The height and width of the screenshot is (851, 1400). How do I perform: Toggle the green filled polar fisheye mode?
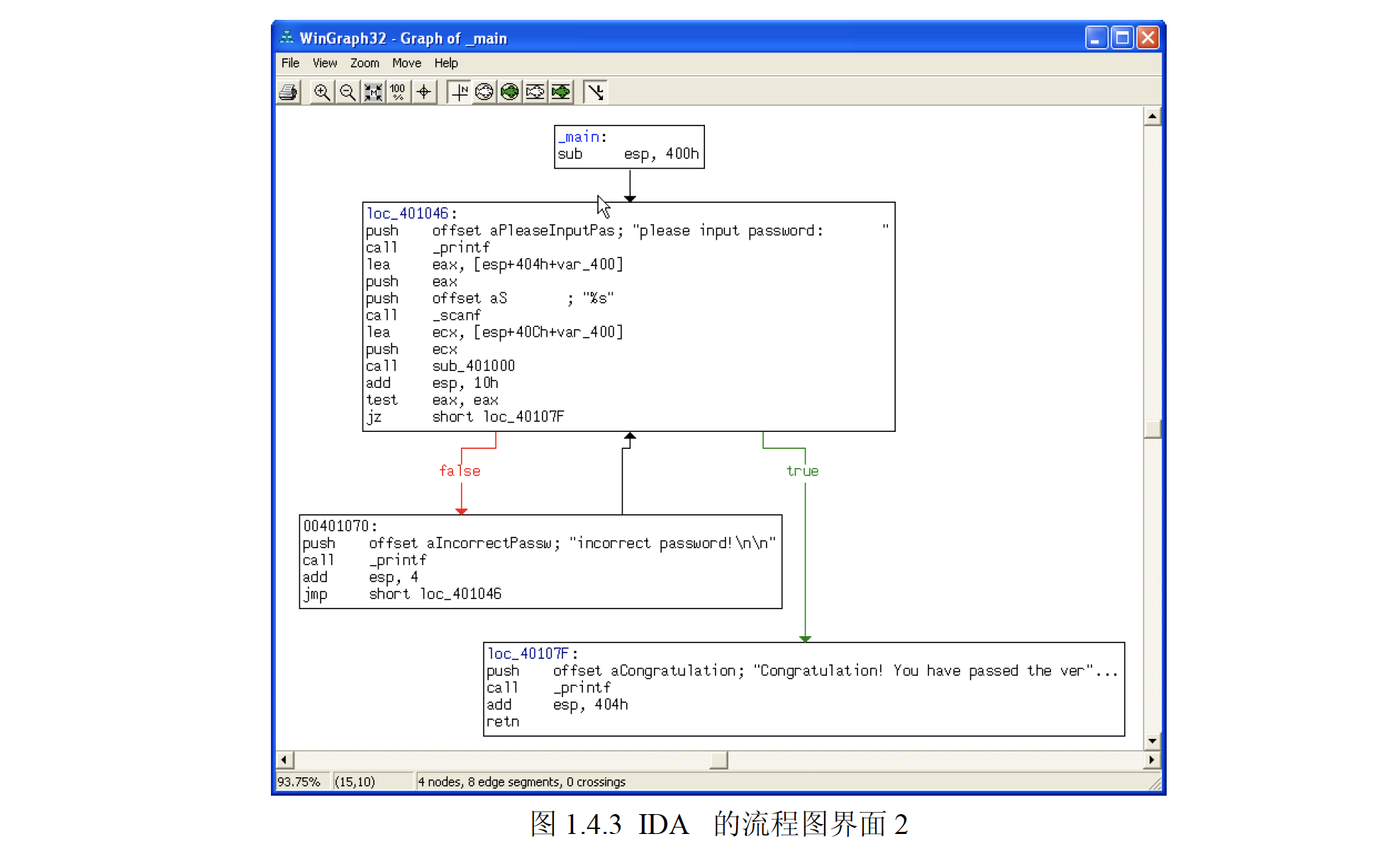[510, 92]
